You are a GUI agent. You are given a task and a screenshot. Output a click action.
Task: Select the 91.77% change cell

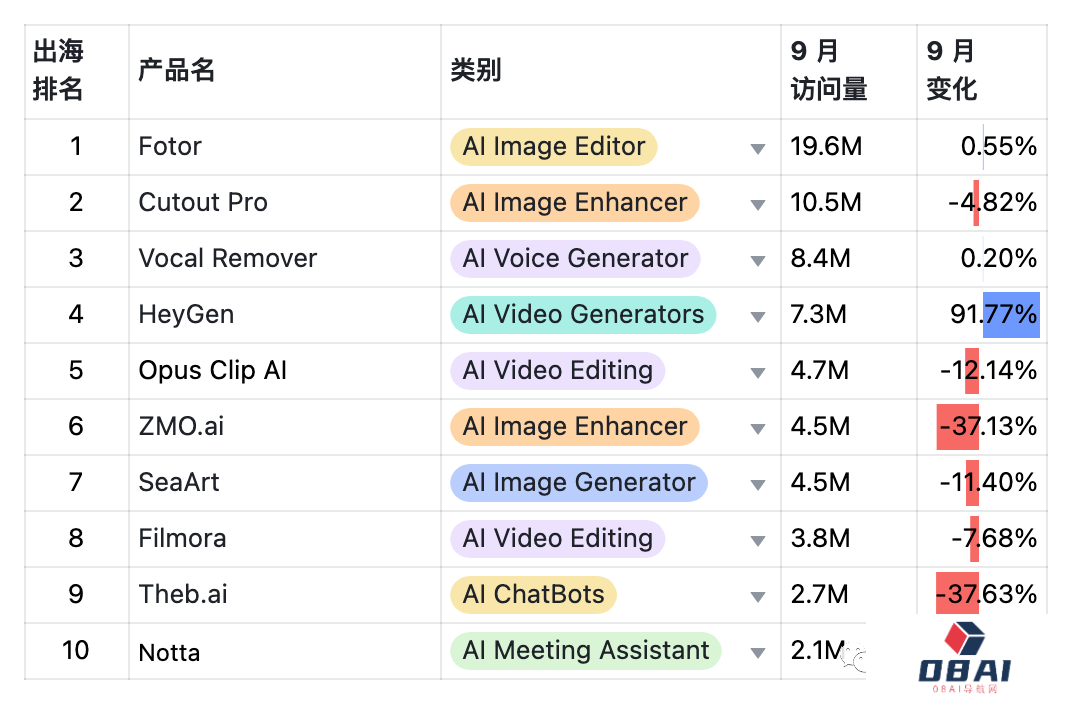point(982,315)
